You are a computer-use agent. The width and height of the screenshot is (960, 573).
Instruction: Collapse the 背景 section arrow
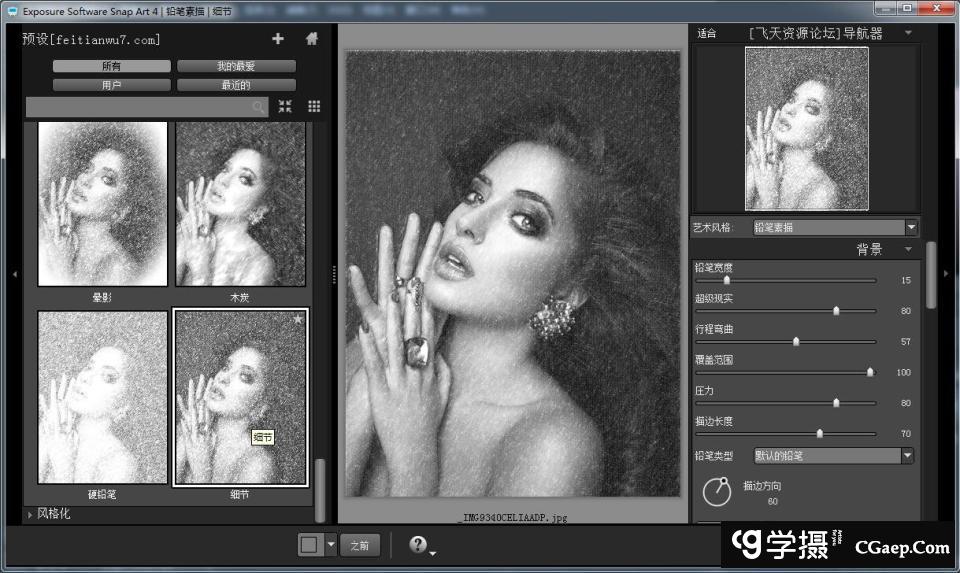[908, 249]
